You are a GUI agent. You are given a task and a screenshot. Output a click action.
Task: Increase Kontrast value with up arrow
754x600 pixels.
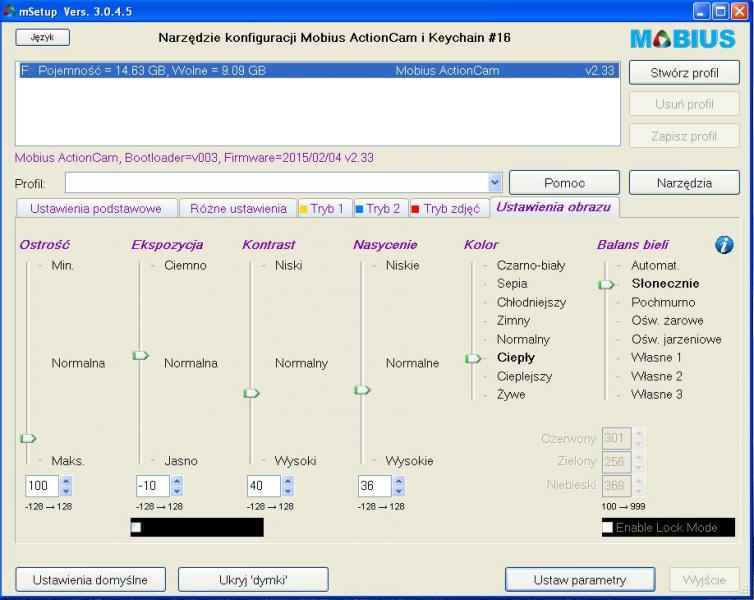(288, 481)
